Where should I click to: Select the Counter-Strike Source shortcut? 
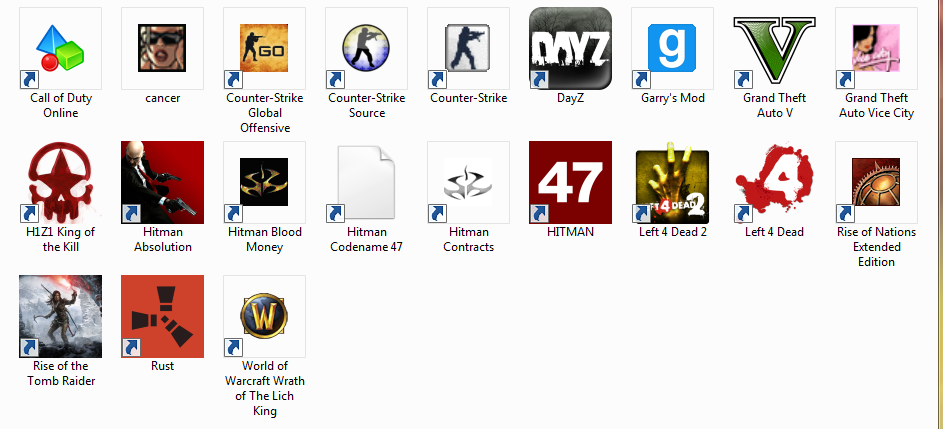[x=366, y=48]
